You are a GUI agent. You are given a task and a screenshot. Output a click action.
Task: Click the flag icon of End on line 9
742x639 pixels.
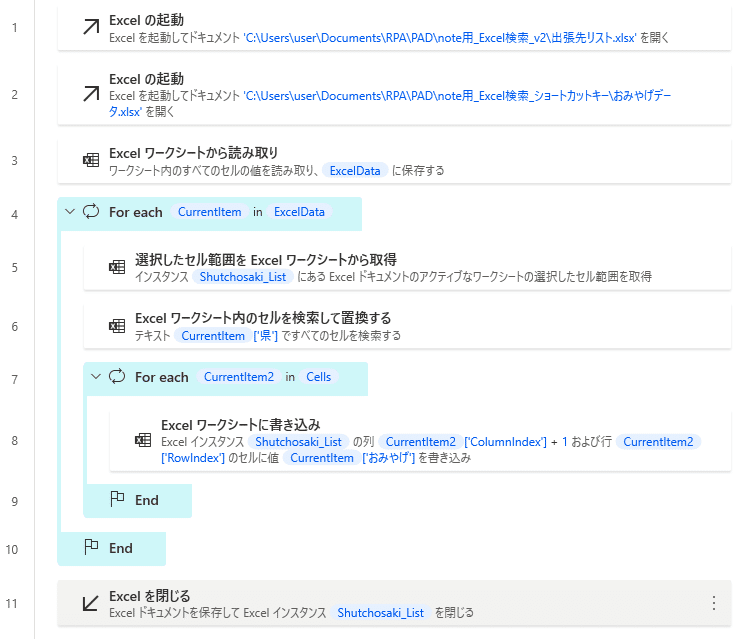click(x=117, y=499)
